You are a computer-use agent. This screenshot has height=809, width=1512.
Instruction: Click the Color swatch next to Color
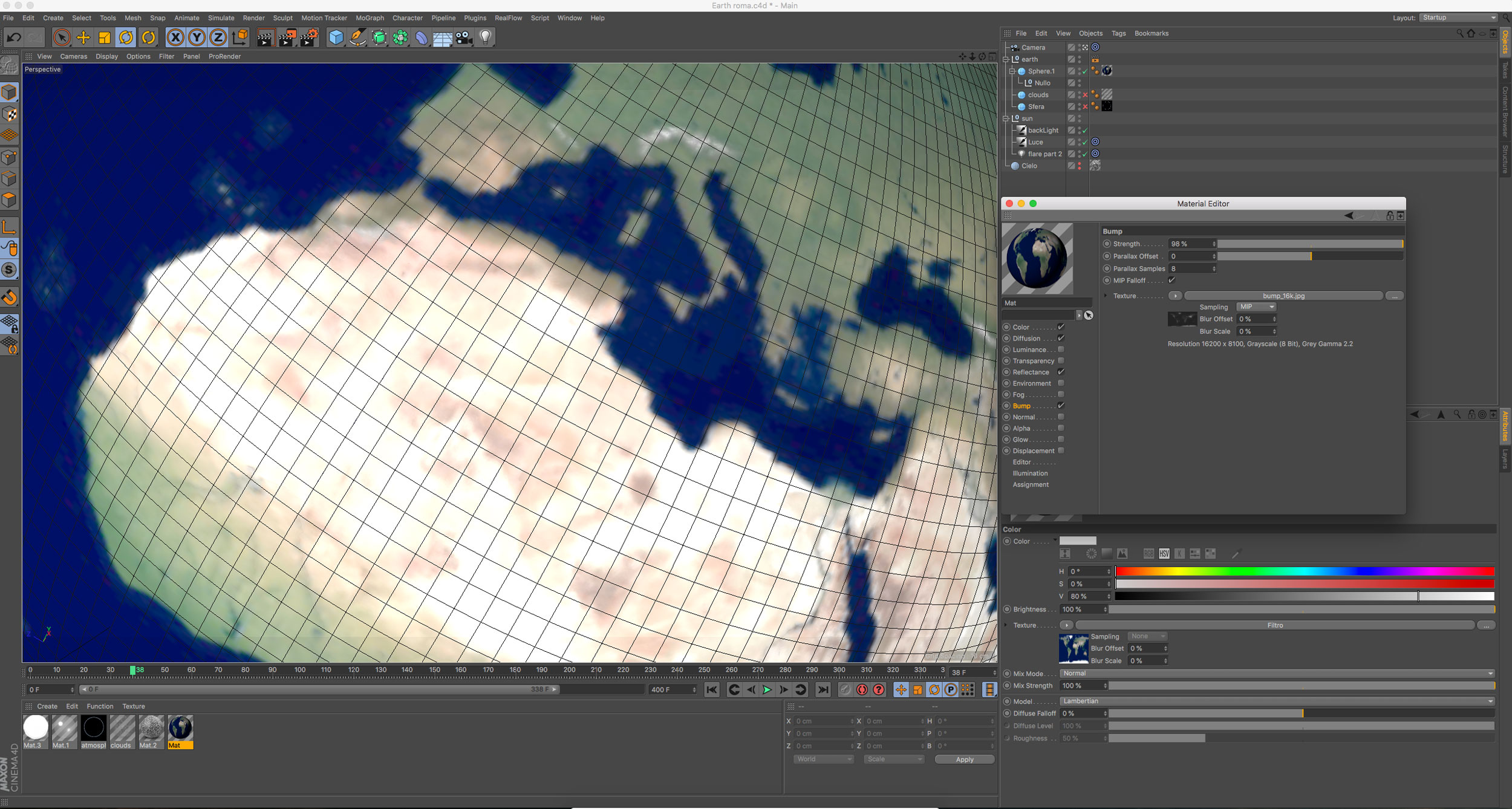(1078, 541)
